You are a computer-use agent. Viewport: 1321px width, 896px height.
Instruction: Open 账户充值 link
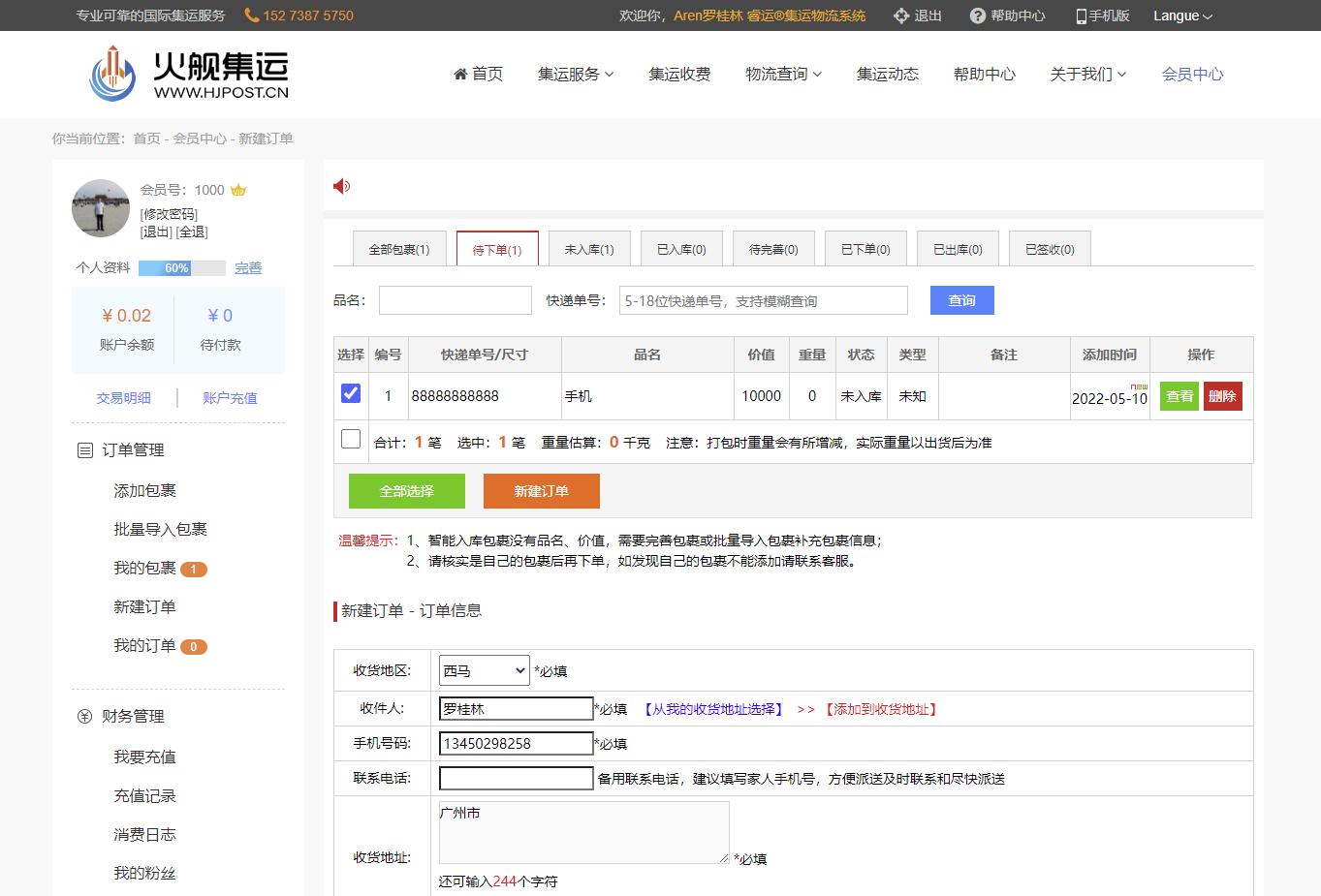click(x=230, y=398)
